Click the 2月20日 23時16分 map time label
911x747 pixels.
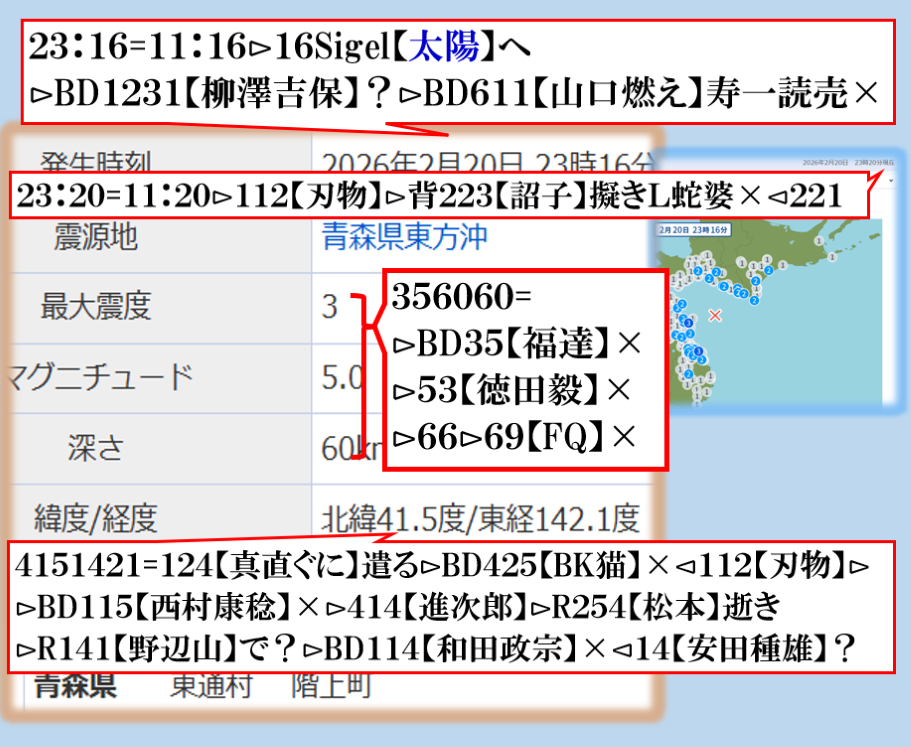coord(694,228)
